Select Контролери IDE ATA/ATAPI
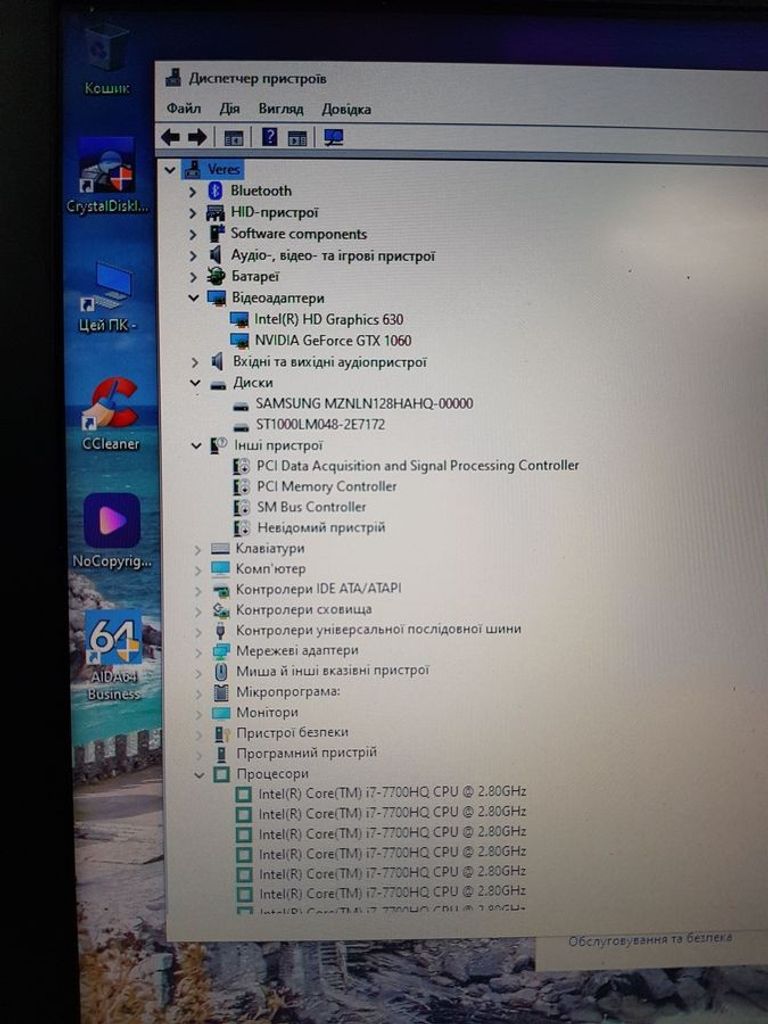 coord(319,589)
